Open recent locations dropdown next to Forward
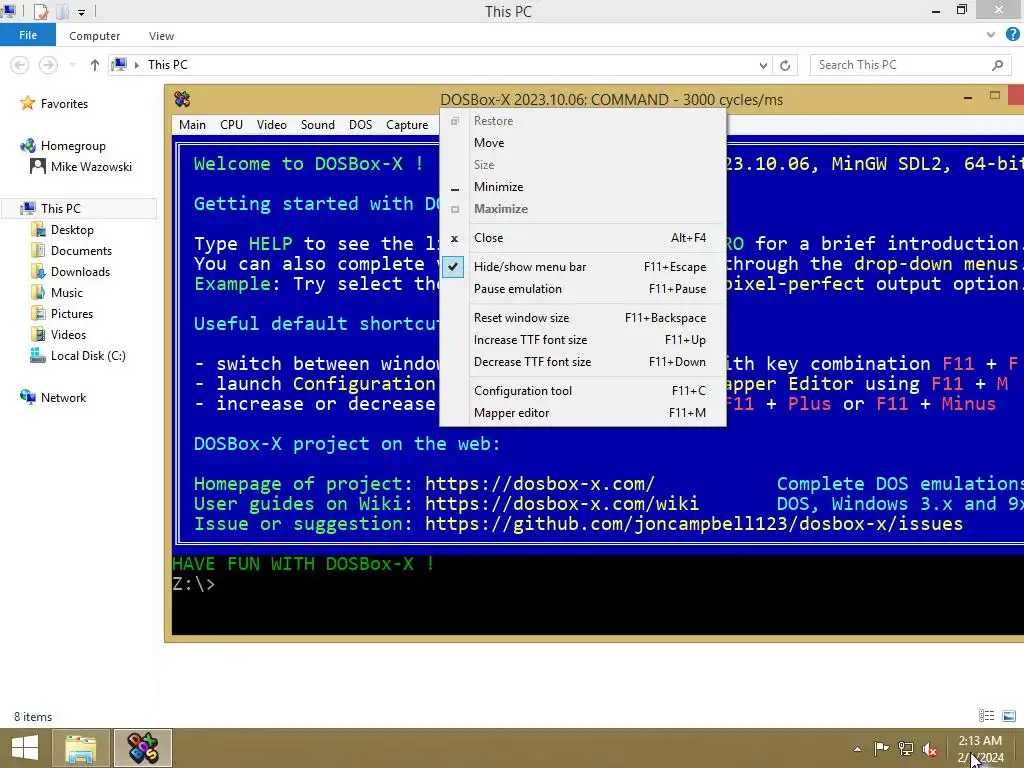The height and width of the screenshot is (768, 1024). click(72, 65)
